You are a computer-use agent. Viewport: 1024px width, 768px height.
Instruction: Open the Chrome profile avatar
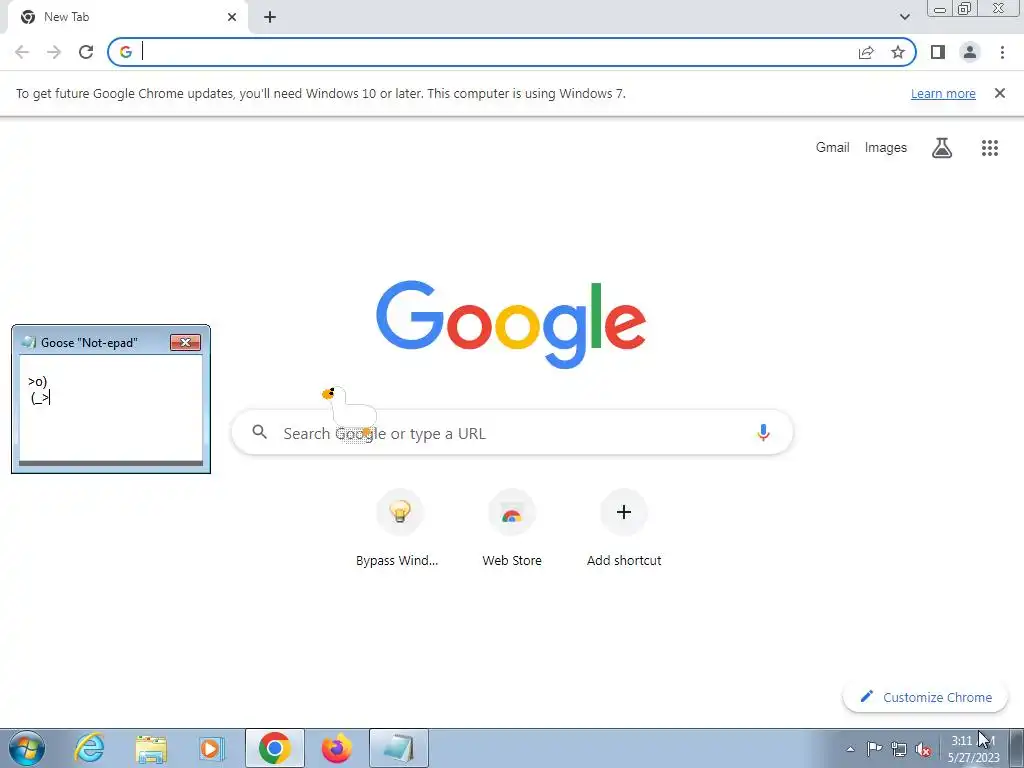pos(970,52)
